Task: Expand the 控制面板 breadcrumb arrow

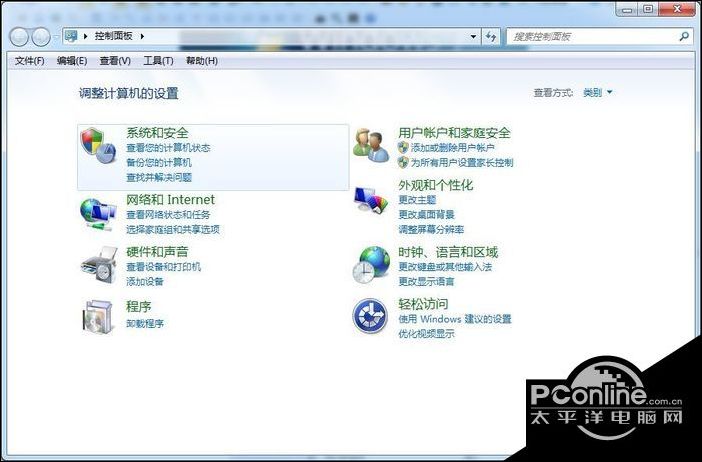Action: tap(142, 37)
